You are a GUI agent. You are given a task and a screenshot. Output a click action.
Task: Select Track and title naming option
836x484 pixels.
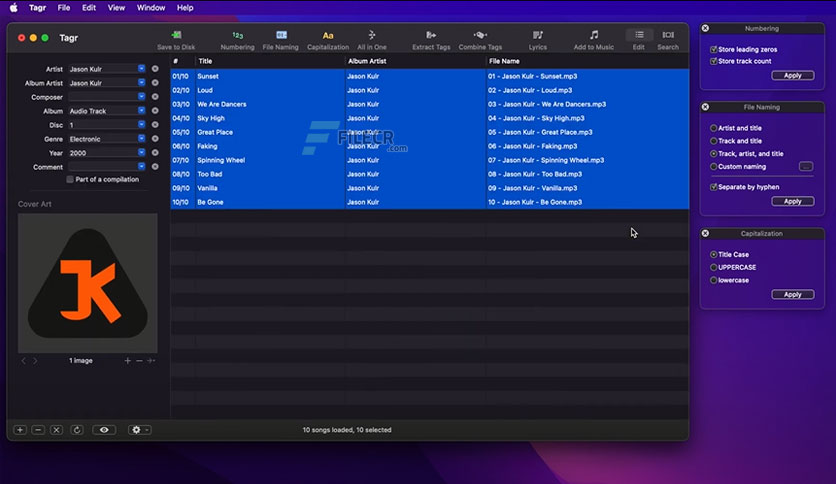(713, 141)
